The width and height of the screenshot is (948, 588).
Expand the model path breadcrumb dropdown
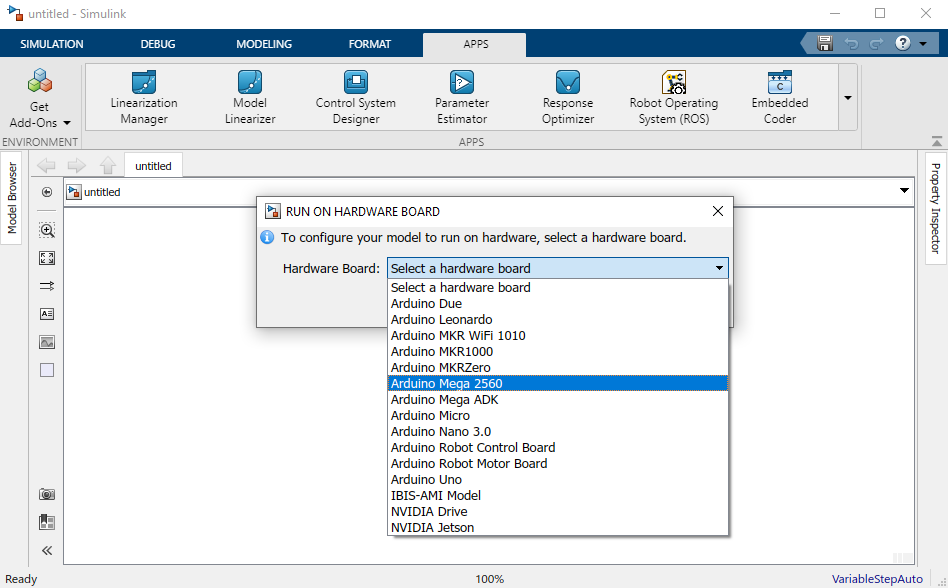tap(904, 191)
